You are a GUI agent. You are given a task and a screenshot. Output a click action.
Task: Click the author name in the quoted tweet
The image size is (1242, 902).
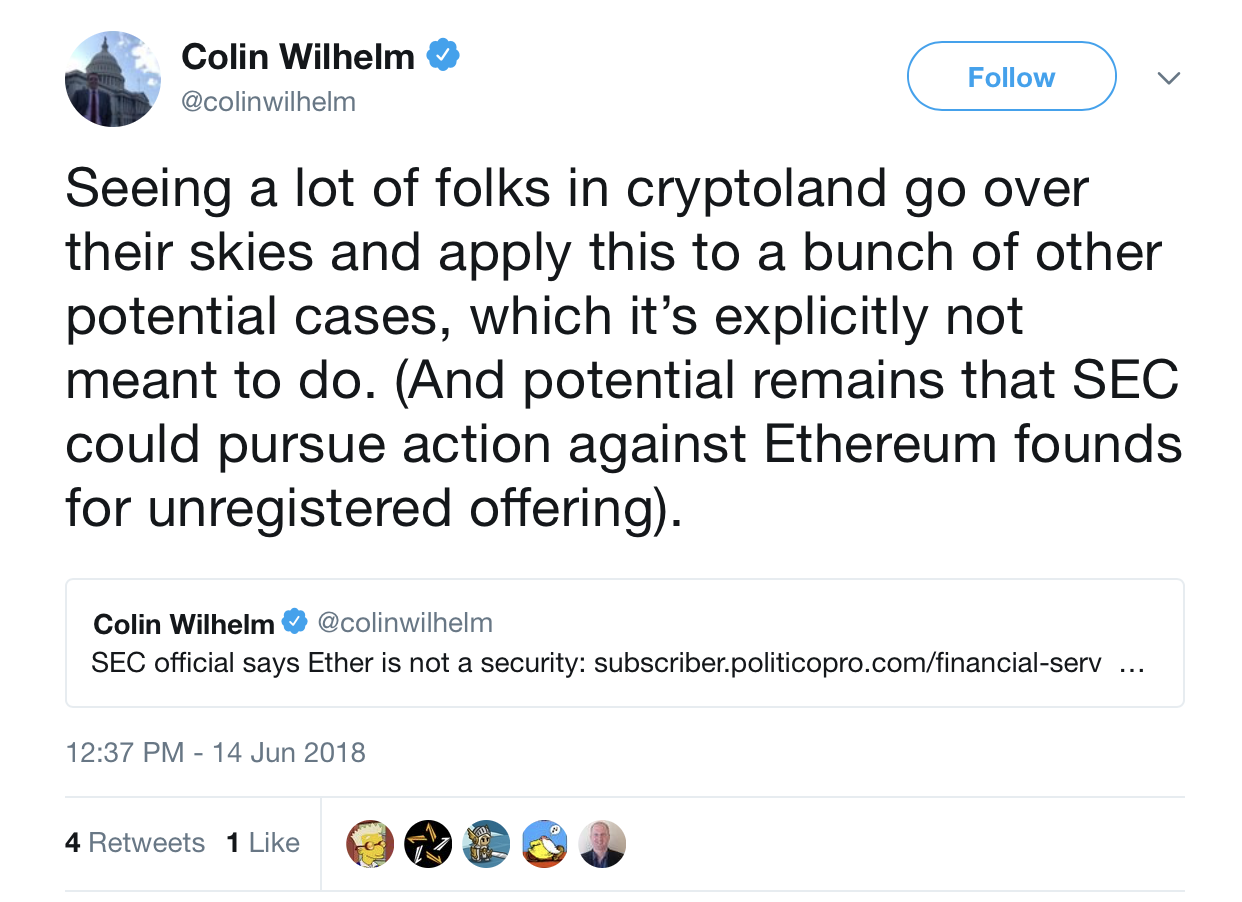(x=183, y=624)
